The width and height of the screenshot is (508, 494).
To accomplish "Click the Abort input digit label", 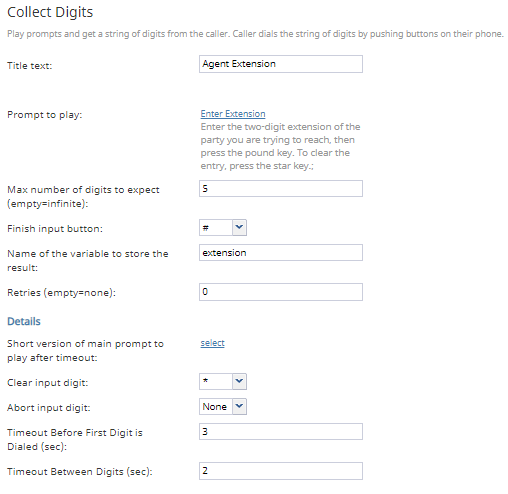I will coord(49,408).
